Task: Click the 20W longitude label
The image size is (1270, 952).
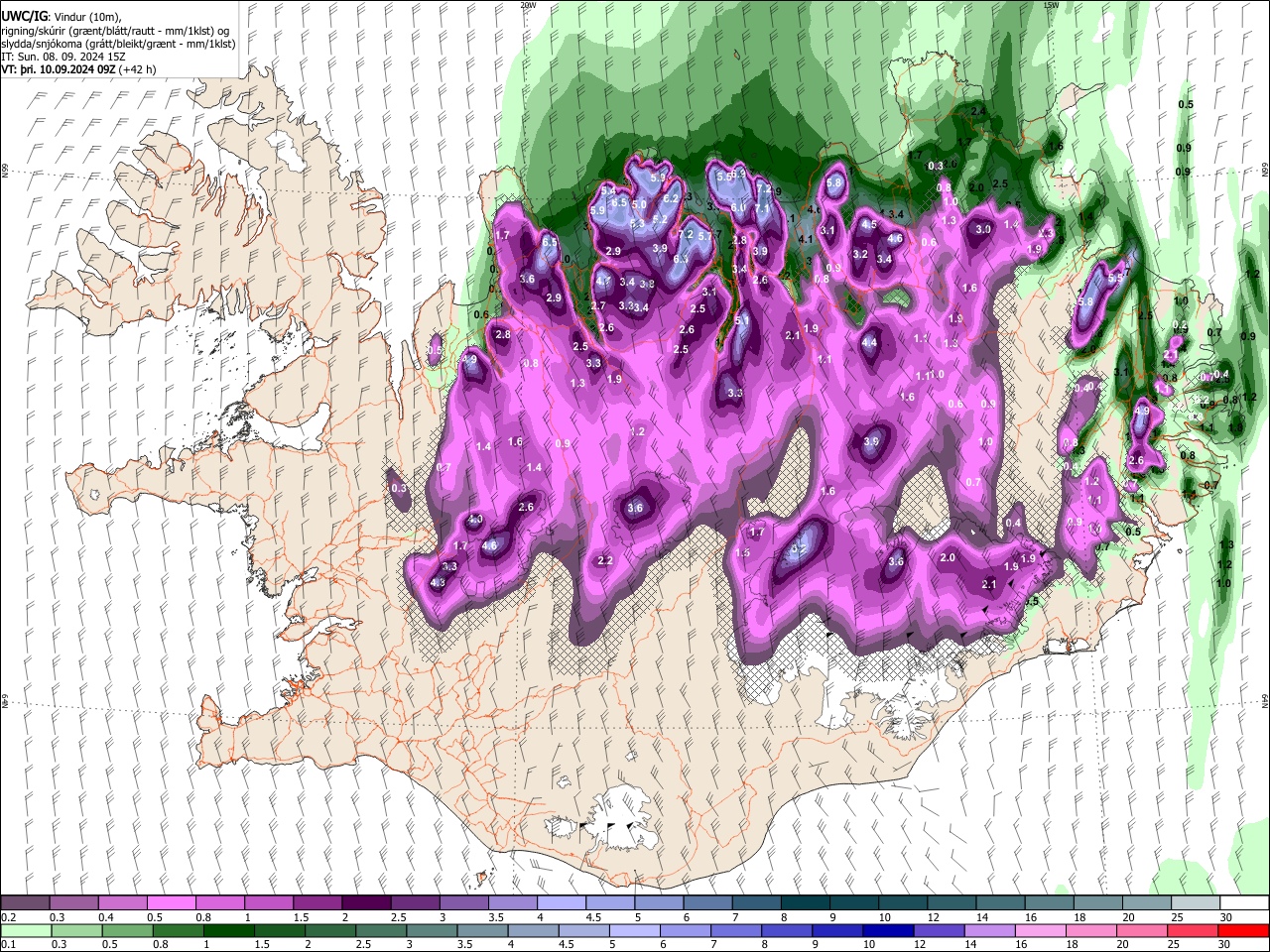Action: pos(528,5)
